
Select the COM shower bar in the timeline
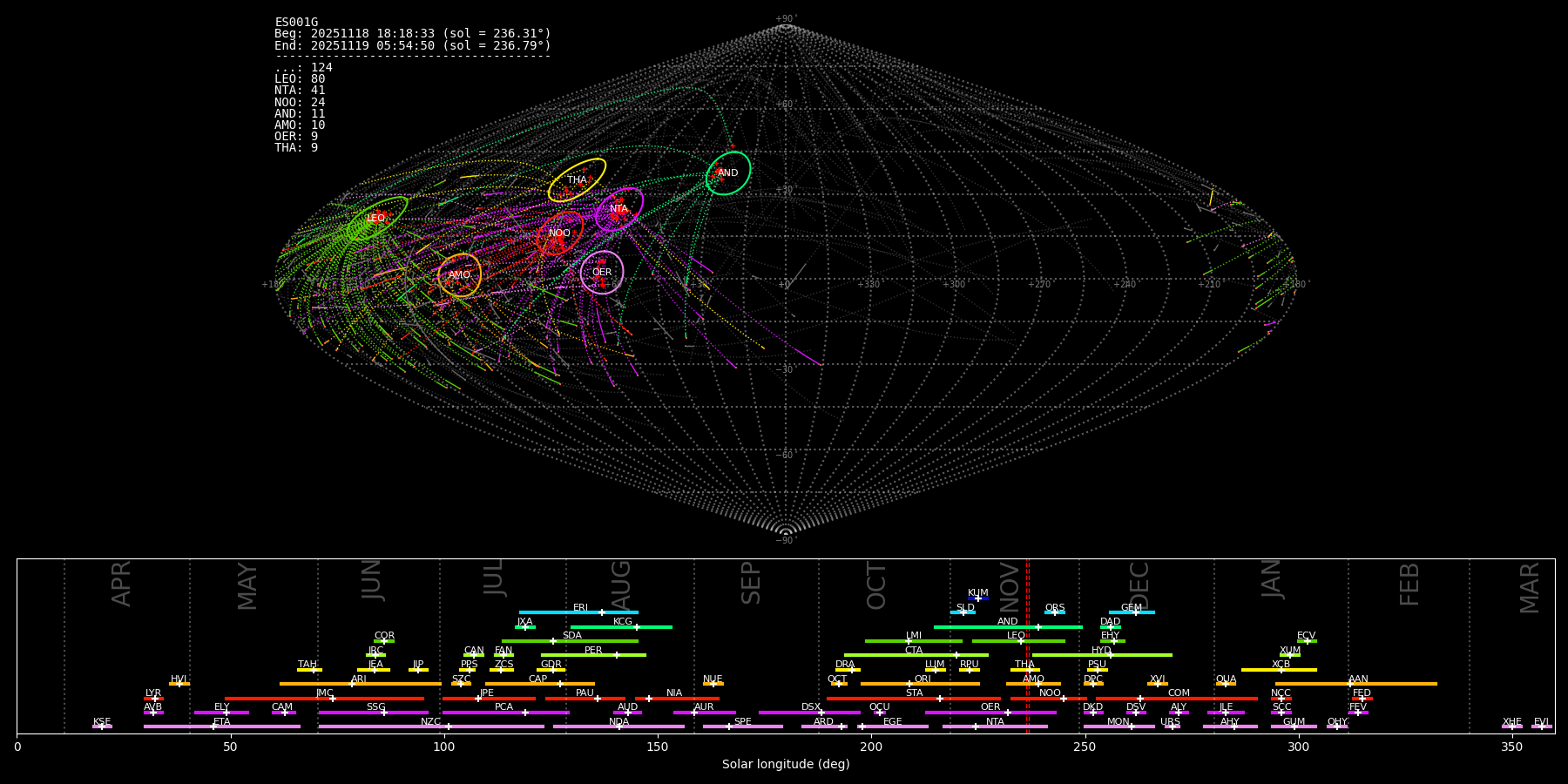coord(1179,699)
